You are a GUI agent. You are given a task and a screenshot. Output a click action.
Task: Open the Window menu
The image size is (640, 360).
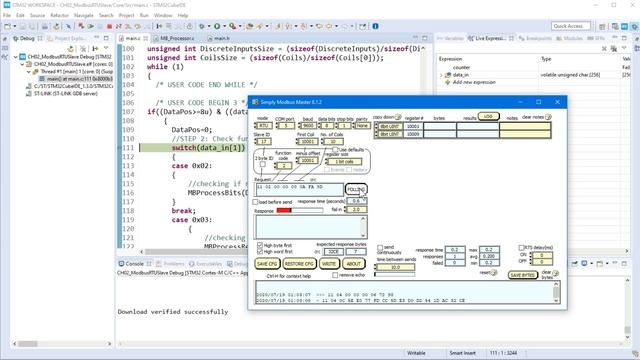163,15
